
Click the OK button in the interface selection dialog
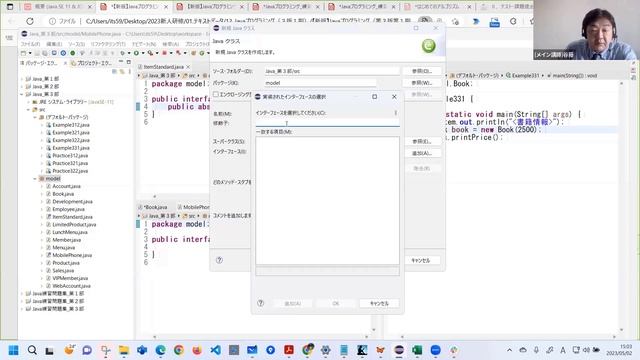pyautogui.click(x=336, y=303)
